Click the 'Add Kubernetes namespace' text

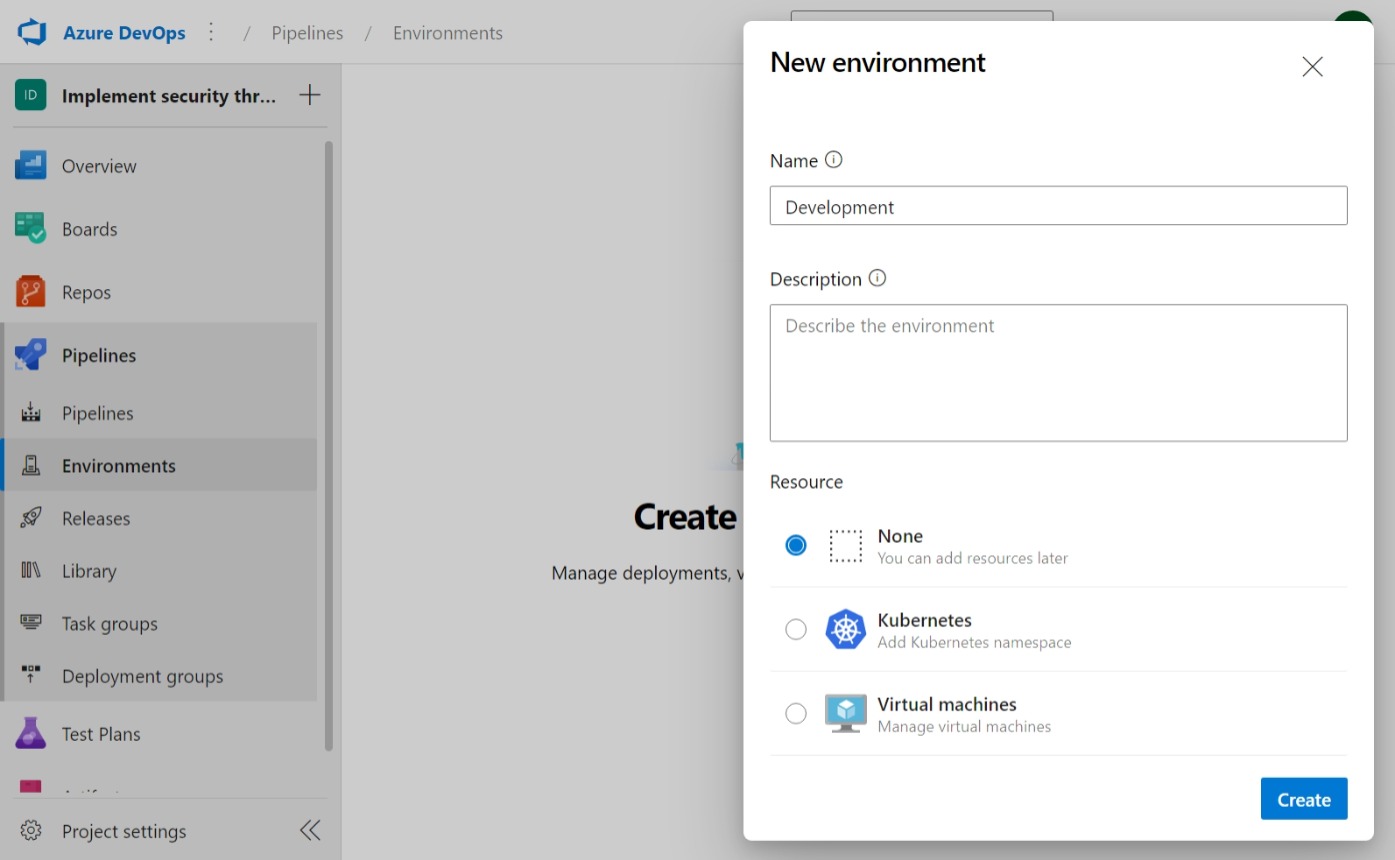[x=974, y=642]
